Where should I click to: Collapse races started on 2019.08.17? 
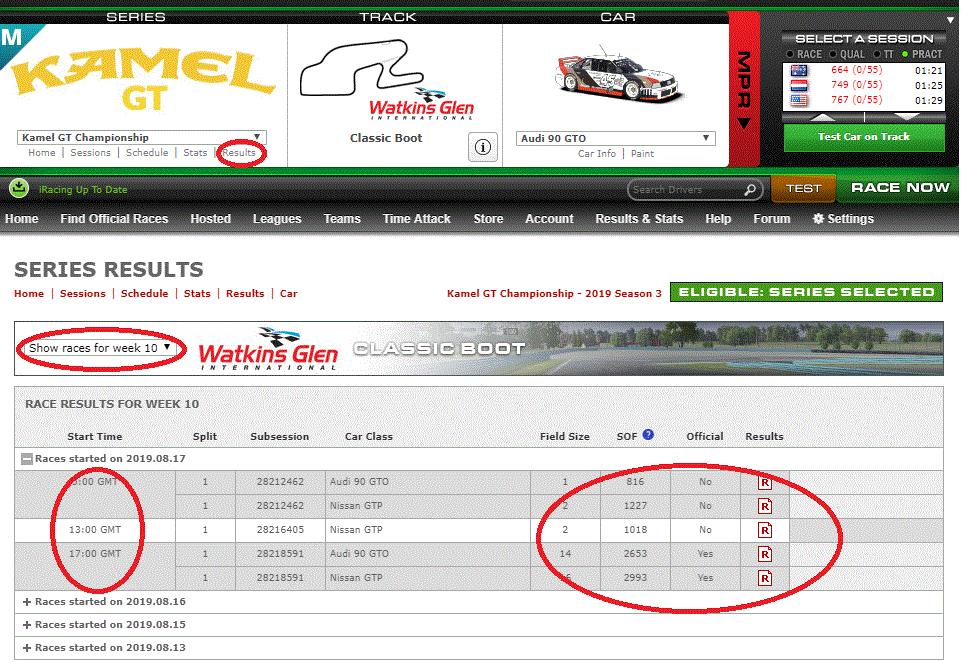[x=26, y=459]
